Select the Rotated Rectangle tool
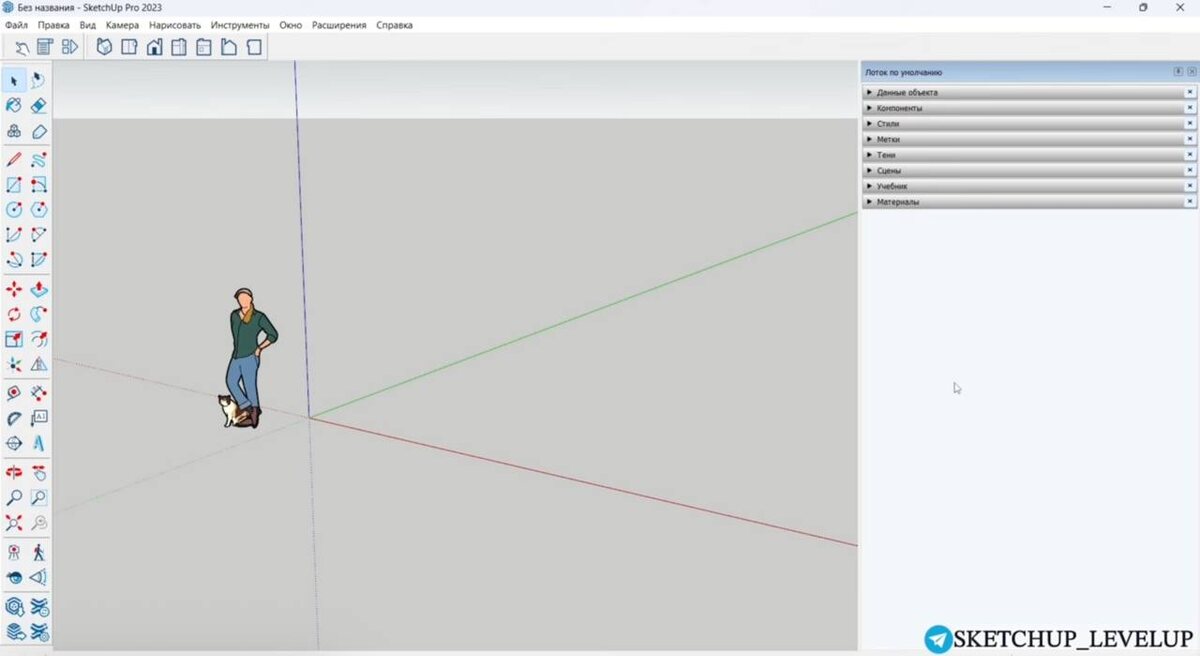 tap(38, 185)
